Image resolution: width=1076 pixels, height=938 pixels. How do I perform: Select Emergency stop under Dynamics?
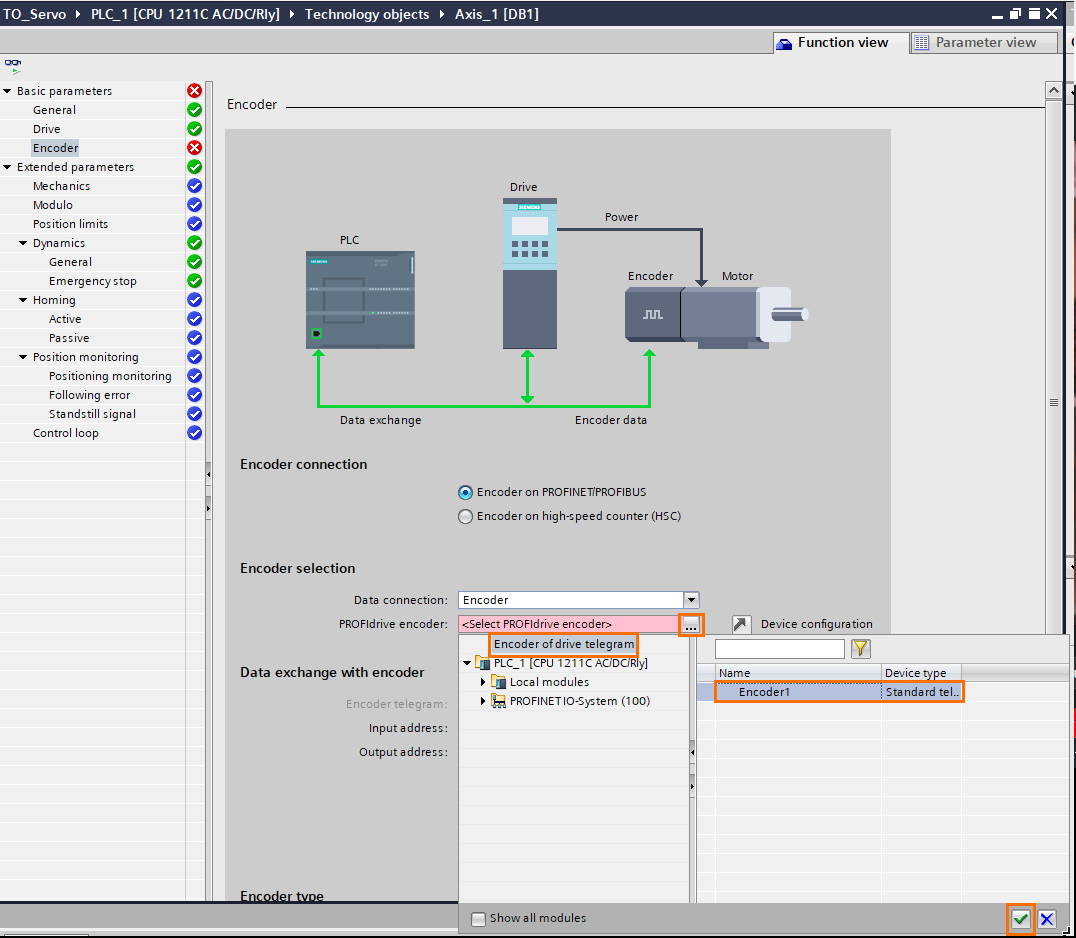click(x=93, y=281)
